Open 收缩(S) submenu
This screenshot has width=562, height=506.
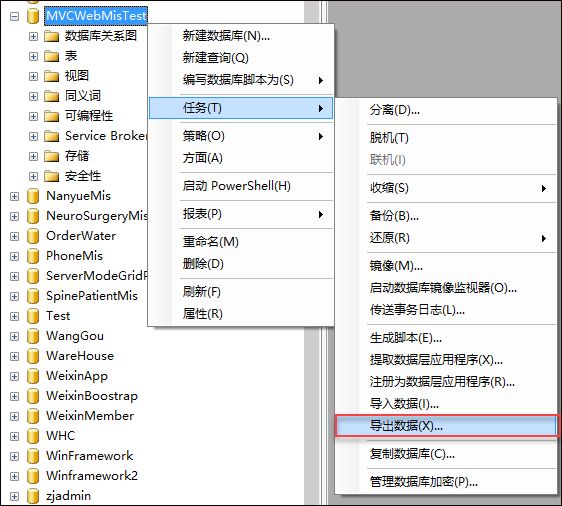coord(446,188)
